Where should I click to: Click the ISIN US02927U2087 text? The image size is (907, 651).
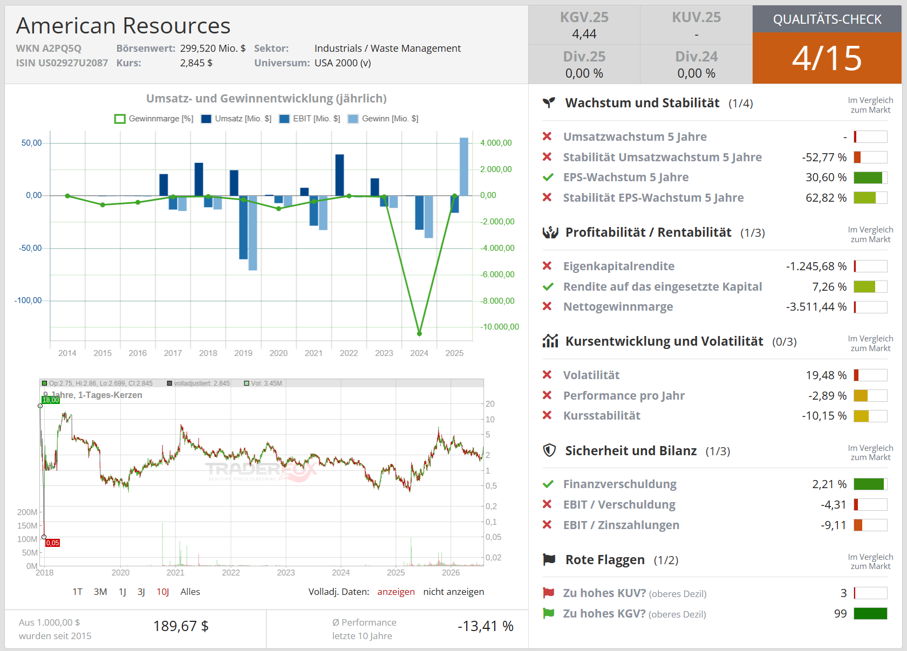[x=62, y=63]
